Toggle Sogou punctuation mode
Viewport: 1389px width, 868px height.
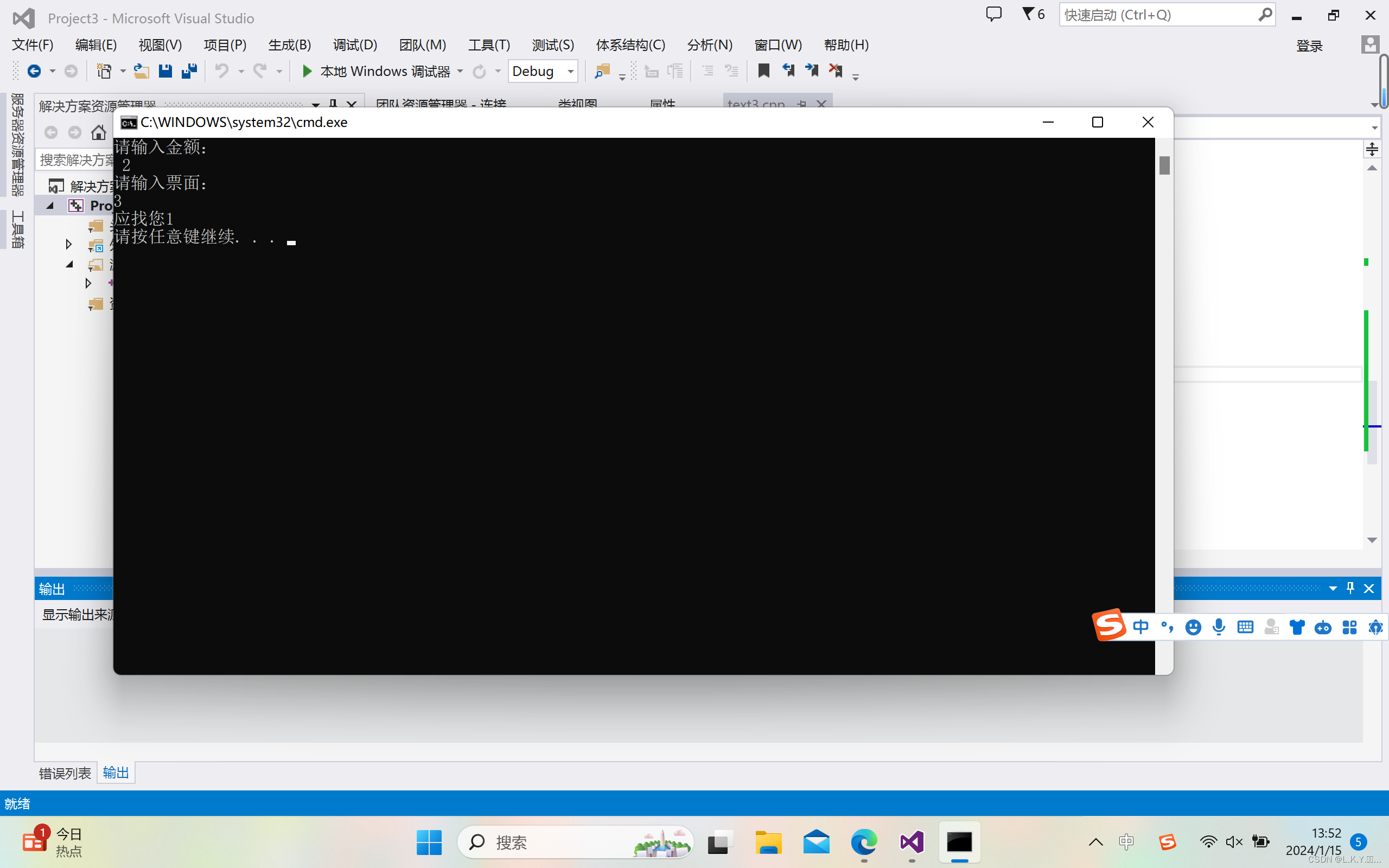[x=1167, y=627]
